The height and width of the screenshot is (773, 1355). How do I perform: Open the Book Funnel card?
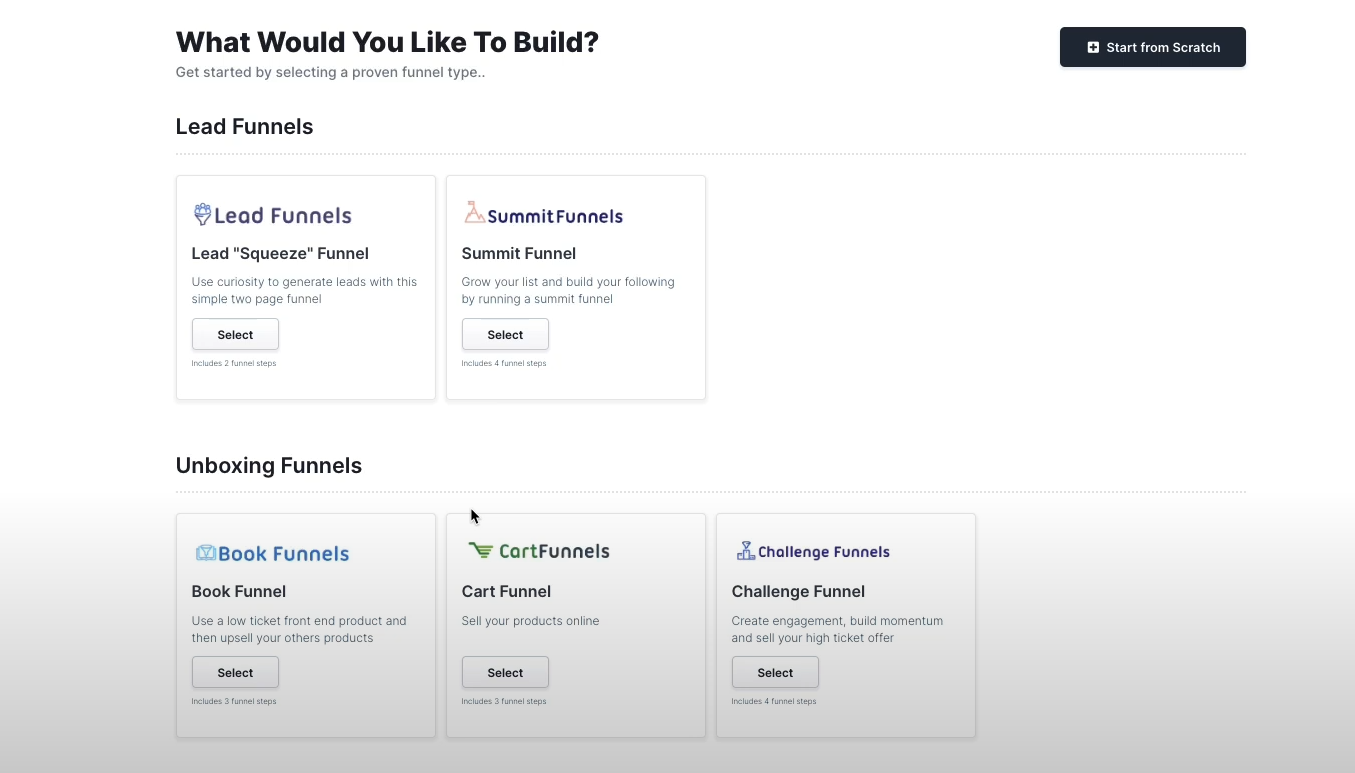point(306,626)
